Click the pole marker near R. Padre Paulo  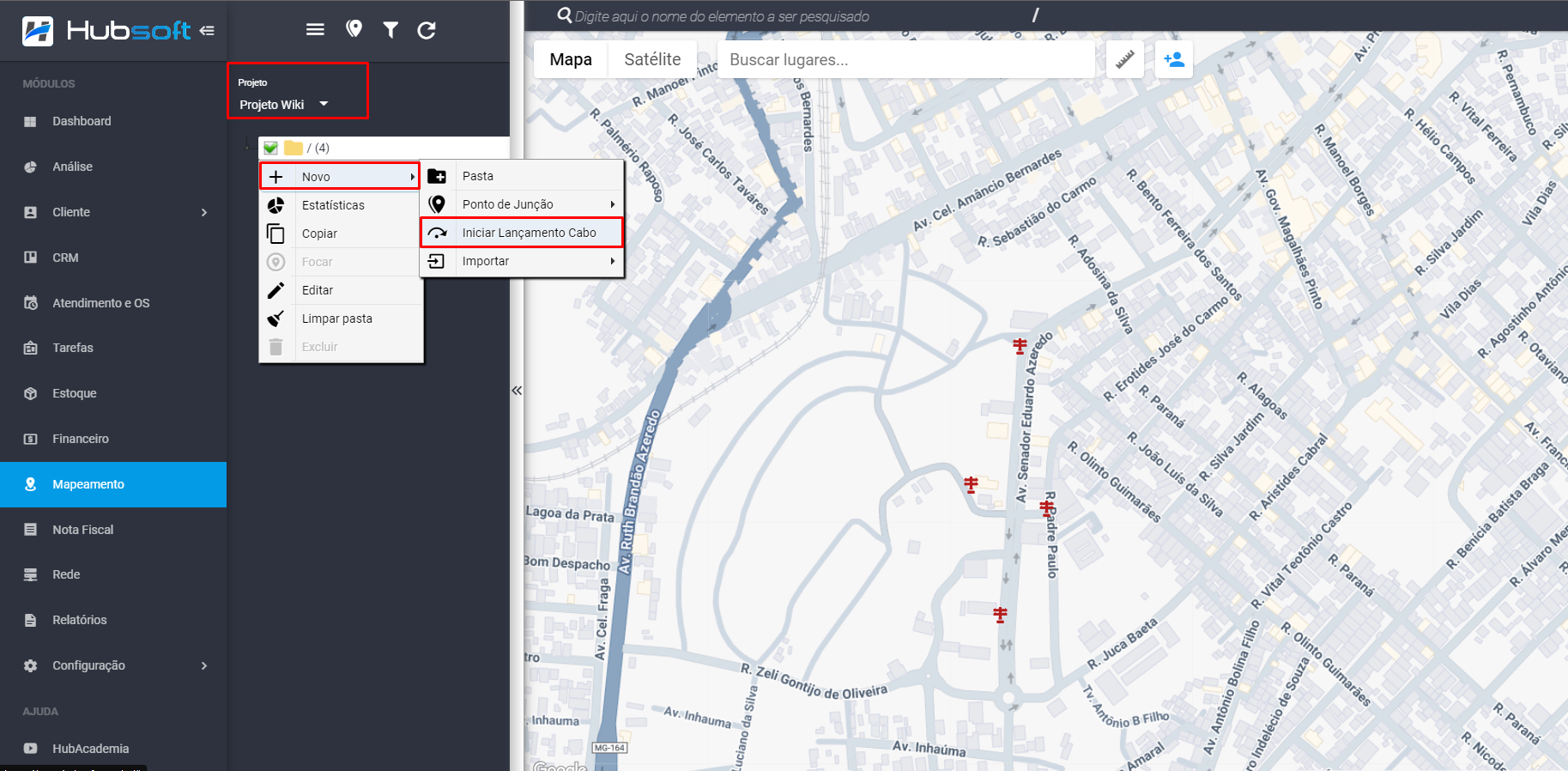(x=1047, y=508)
